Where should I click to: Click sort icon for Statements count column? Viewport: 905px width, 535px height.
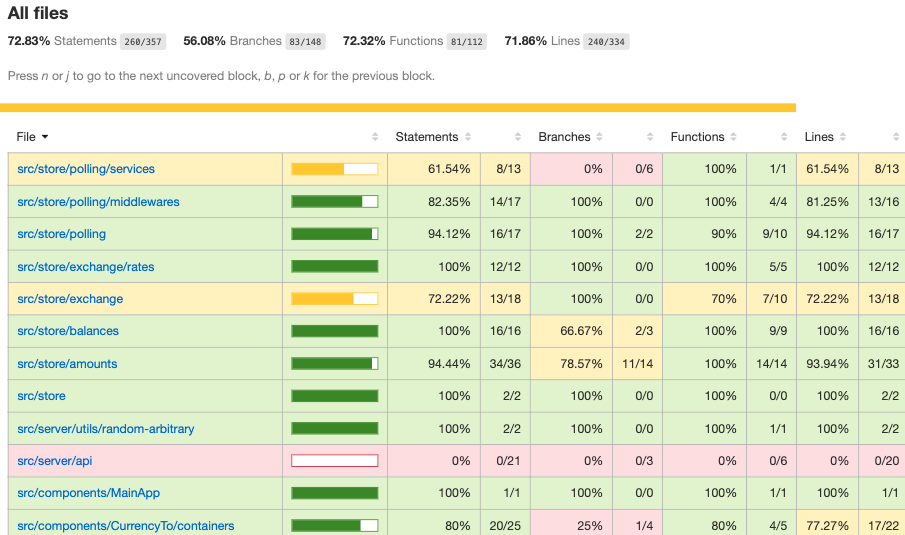518,137
